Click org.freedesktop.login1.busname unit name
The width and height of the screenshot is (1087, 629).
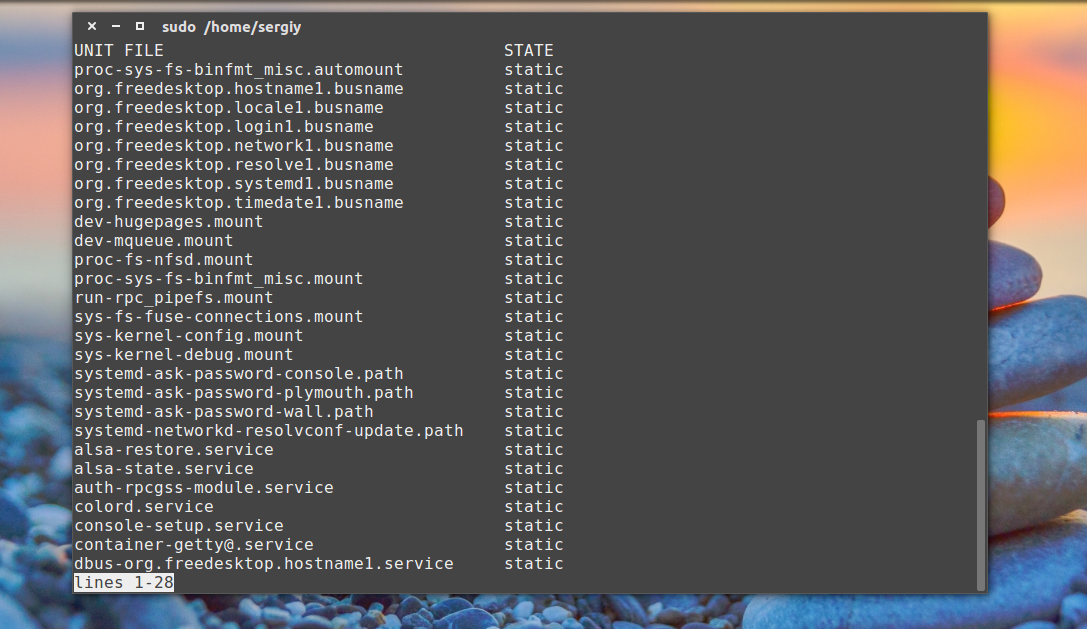(223, 126)
